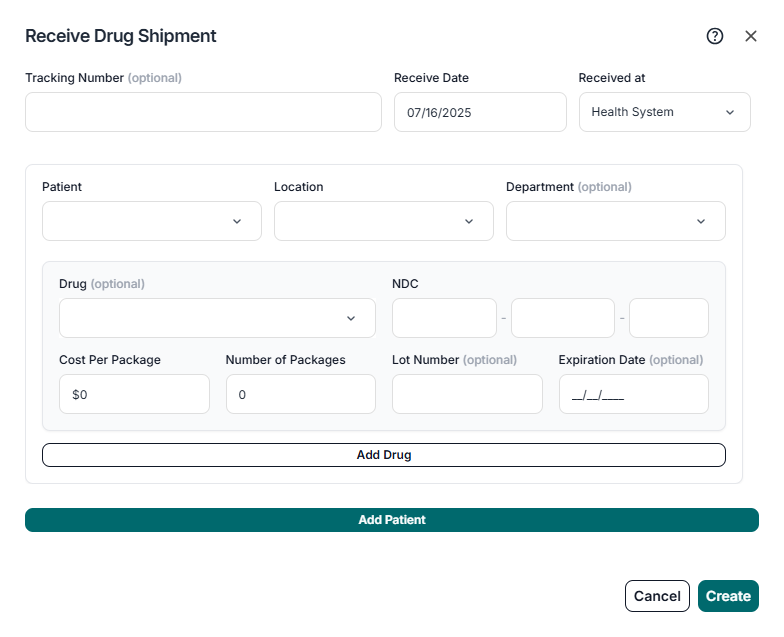Click the middle NDC segment field
Image resolution: width=784 pixels, height=637 pixels.
click(562, 318)
